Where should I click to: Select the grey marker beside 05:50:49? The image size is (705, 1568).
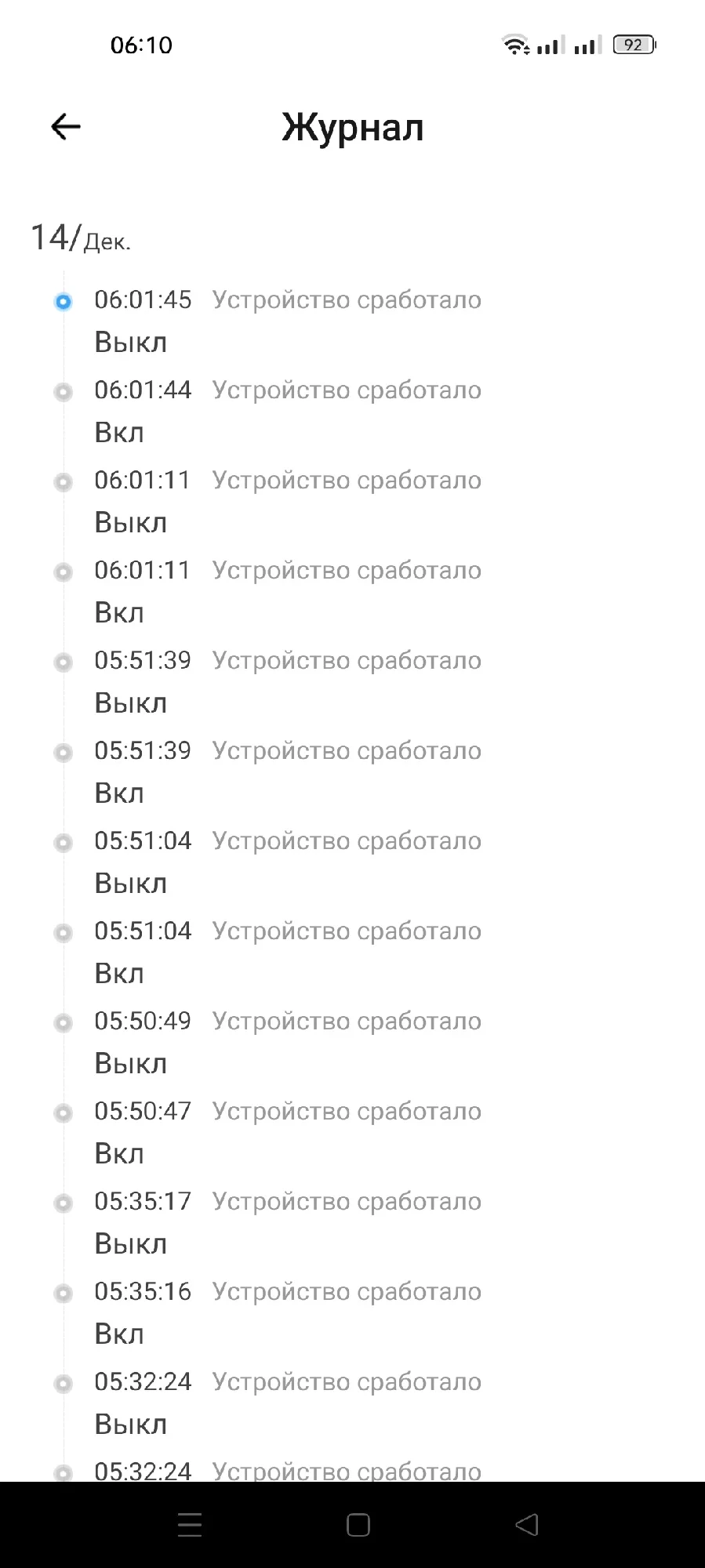63,1022
